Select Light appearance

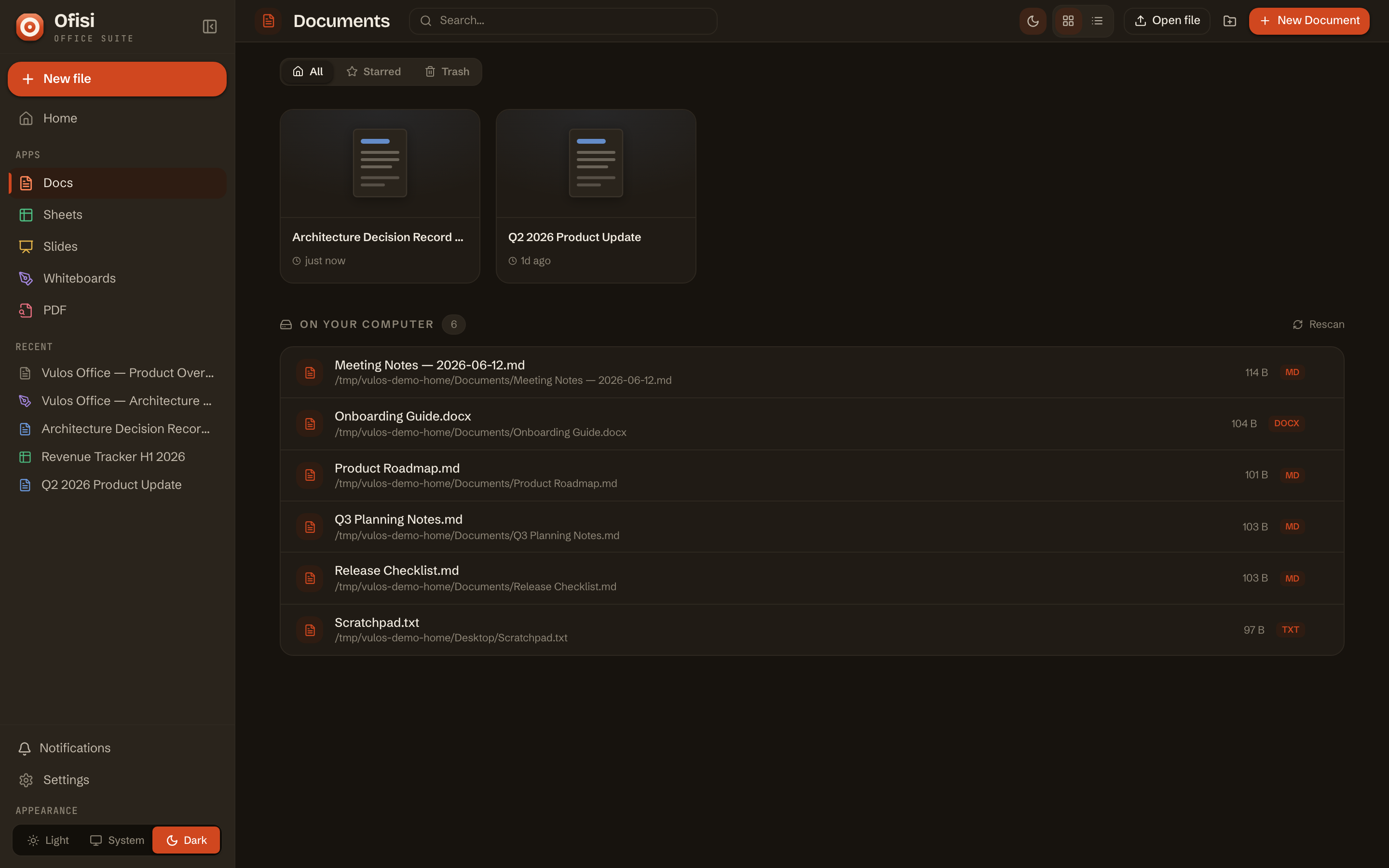[x=48, y=841]
